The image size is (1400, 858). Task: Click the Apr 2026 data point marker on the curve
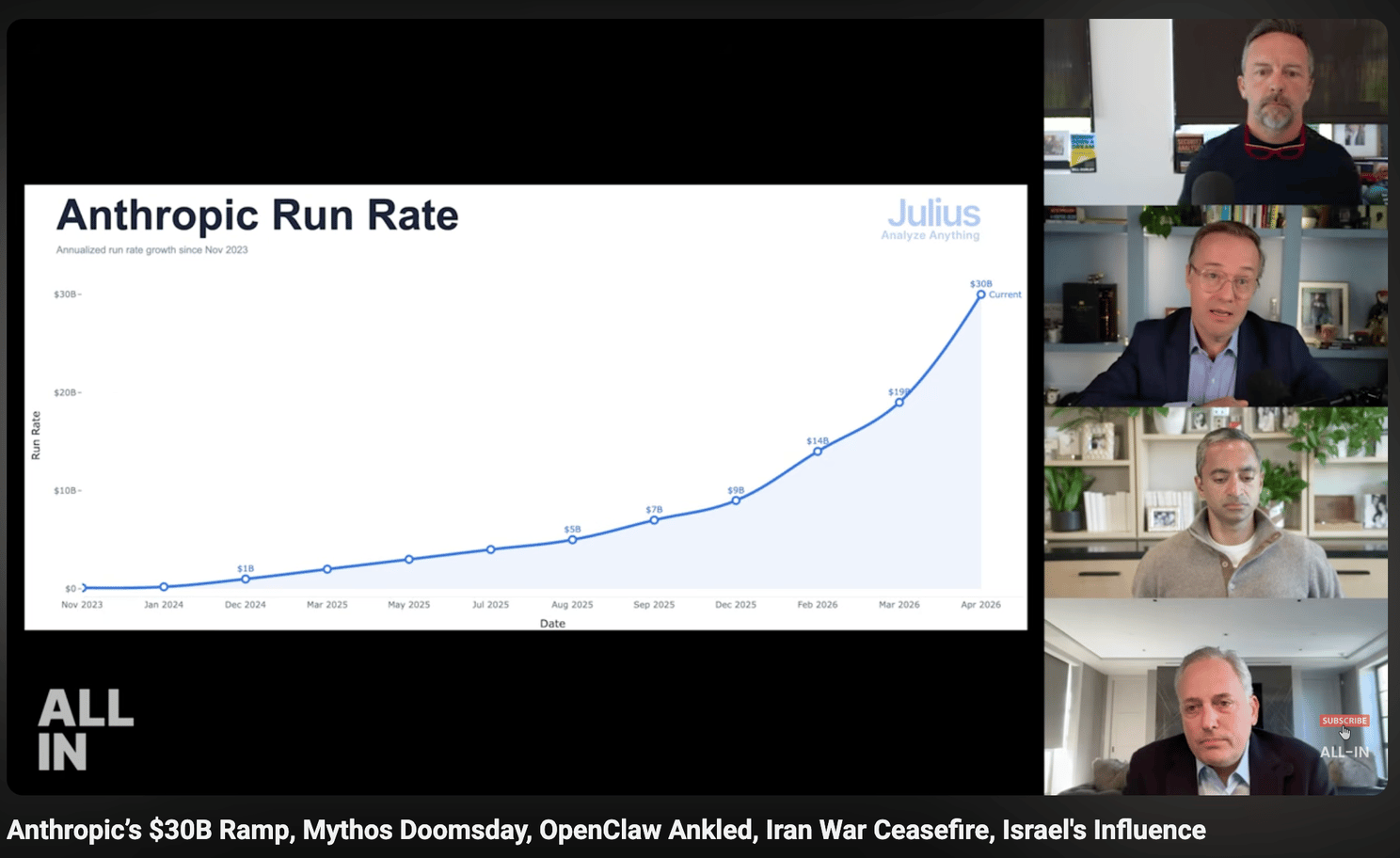click(980, 294)
